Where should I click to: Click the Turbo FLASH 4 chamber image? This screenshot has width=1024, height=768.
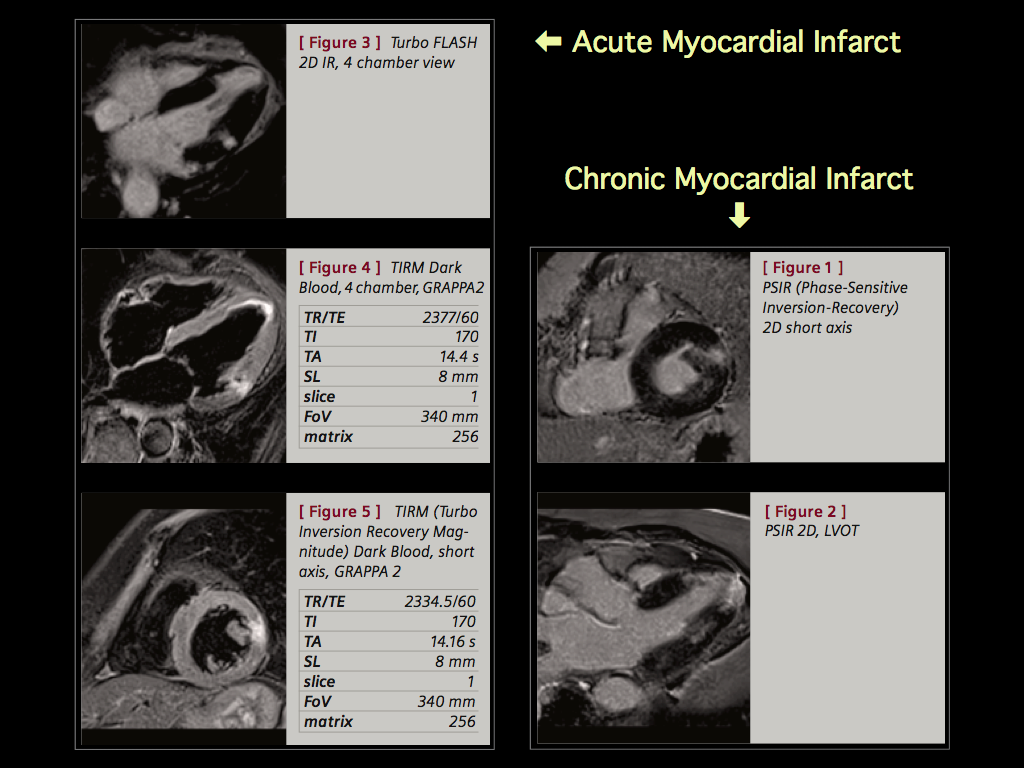click(x=182, y=119)
